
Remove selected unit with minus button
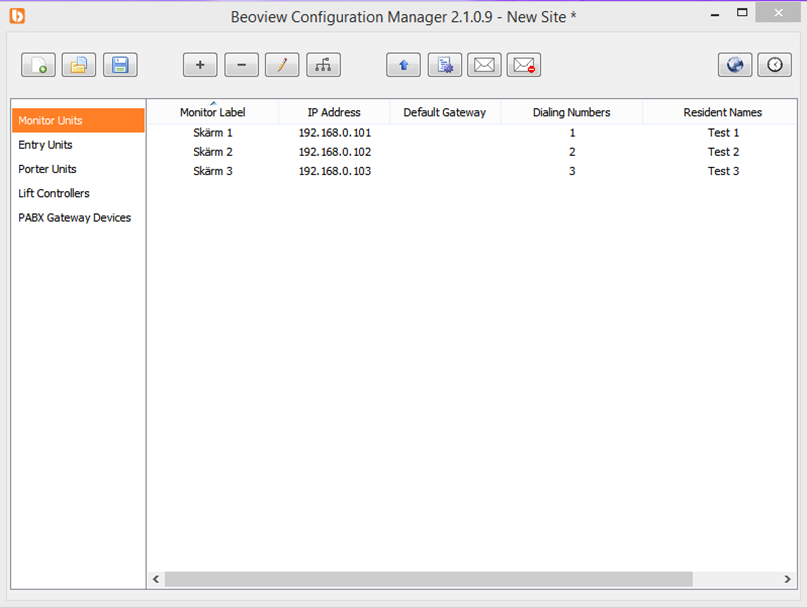241,65
